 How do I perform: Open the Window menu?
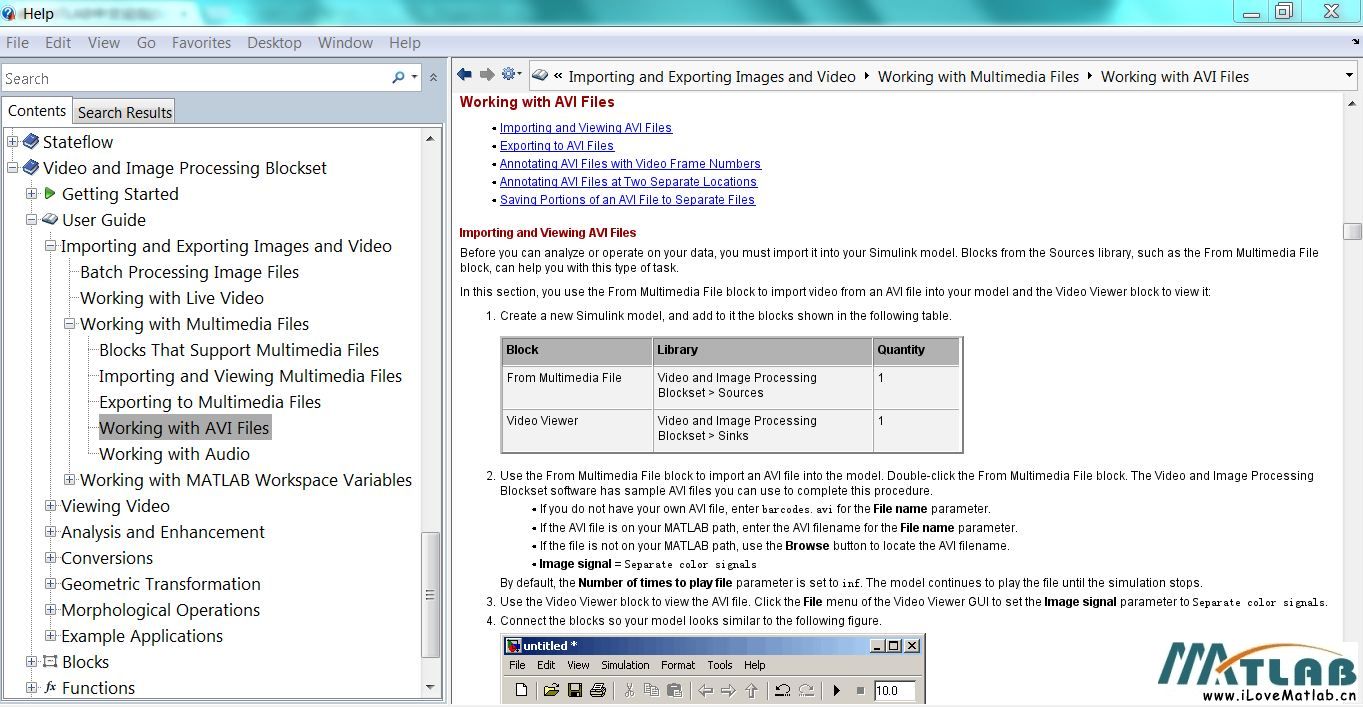point(345,43)
